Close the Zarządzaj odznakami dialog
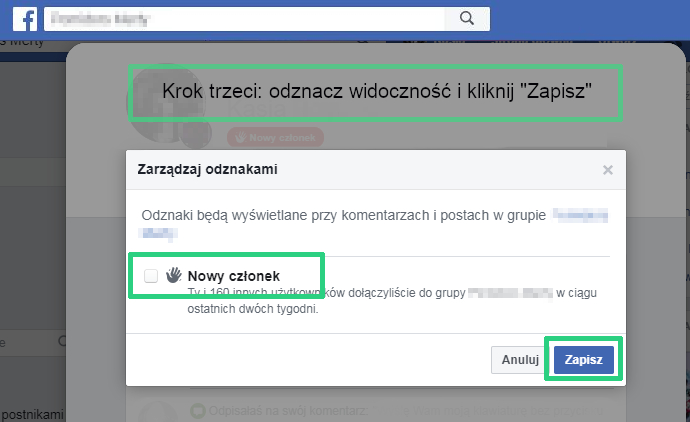690x422 pixels. [x=608, y=170]
